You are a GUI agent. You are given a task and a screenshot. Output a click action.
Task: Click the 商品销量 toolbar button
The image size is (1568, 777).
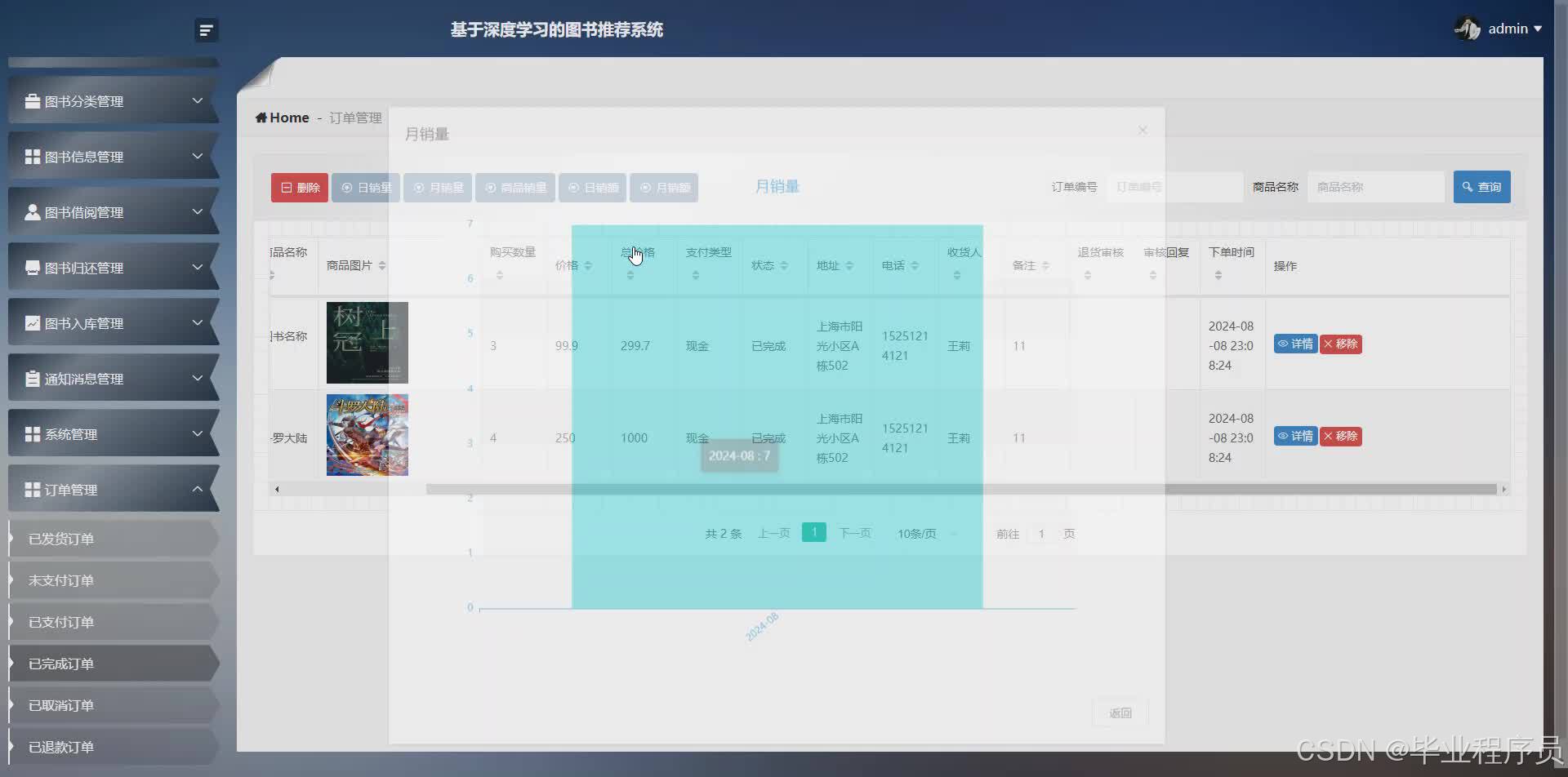tap(515, 188)
